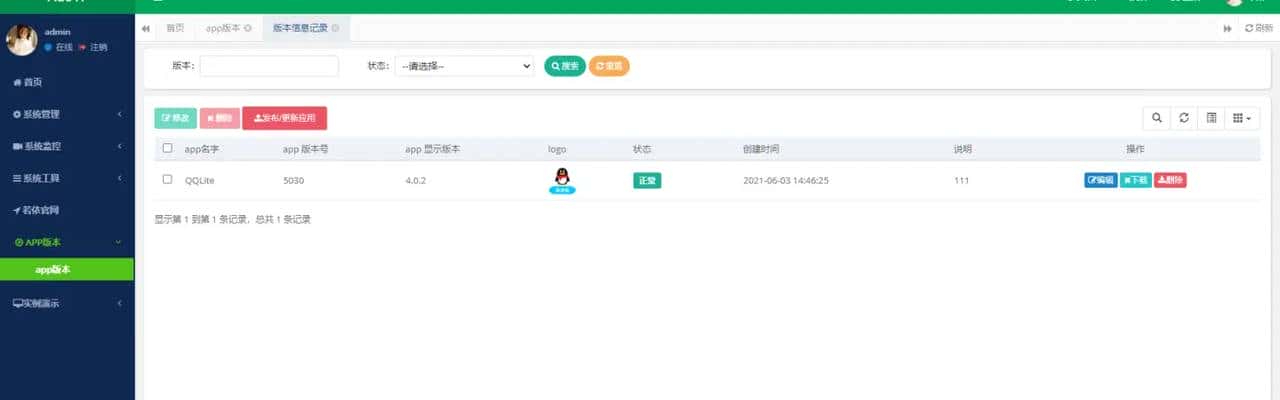The height and width of the screenshot is (400, 1280).
Task: Open the 状态 请选择 dropdown
Action: click(465, 66)
